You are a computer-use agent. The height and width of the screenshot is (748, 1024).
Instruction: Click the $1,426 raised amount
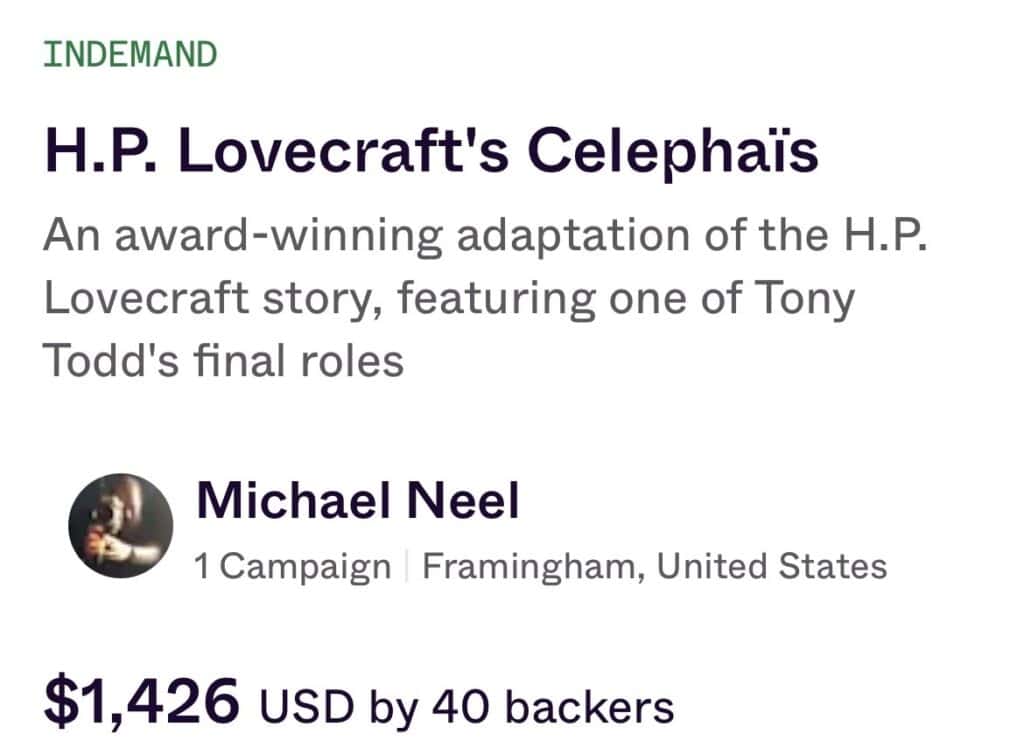141,700
